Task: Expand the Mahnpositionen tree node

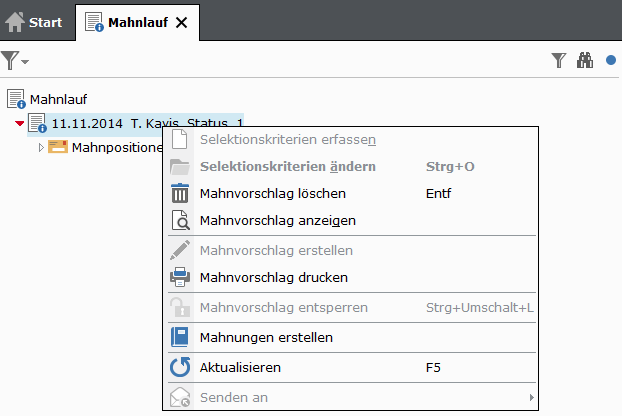Action: 41,147
